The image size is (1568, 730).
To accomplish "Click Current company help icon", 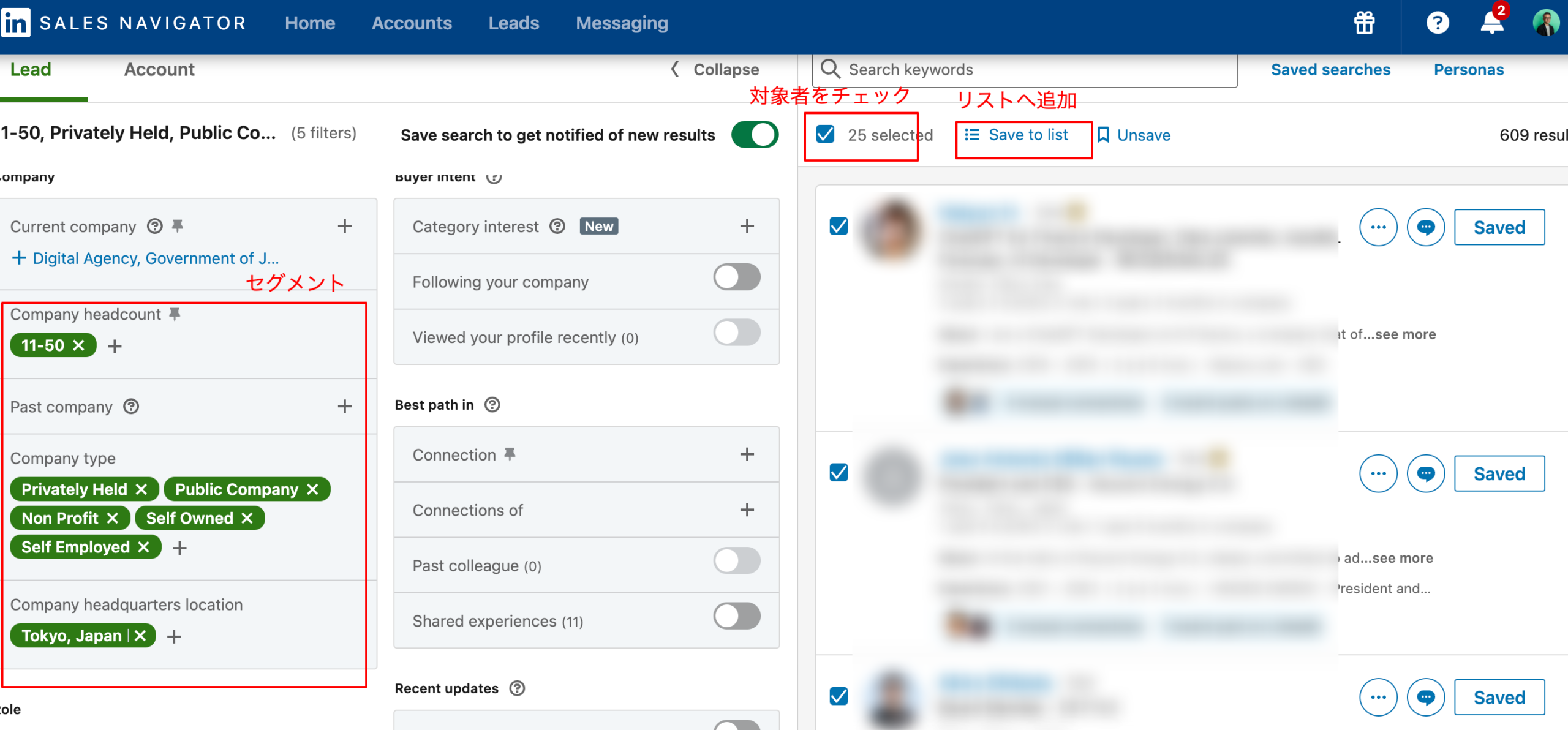I will click(x=154, y=227).
